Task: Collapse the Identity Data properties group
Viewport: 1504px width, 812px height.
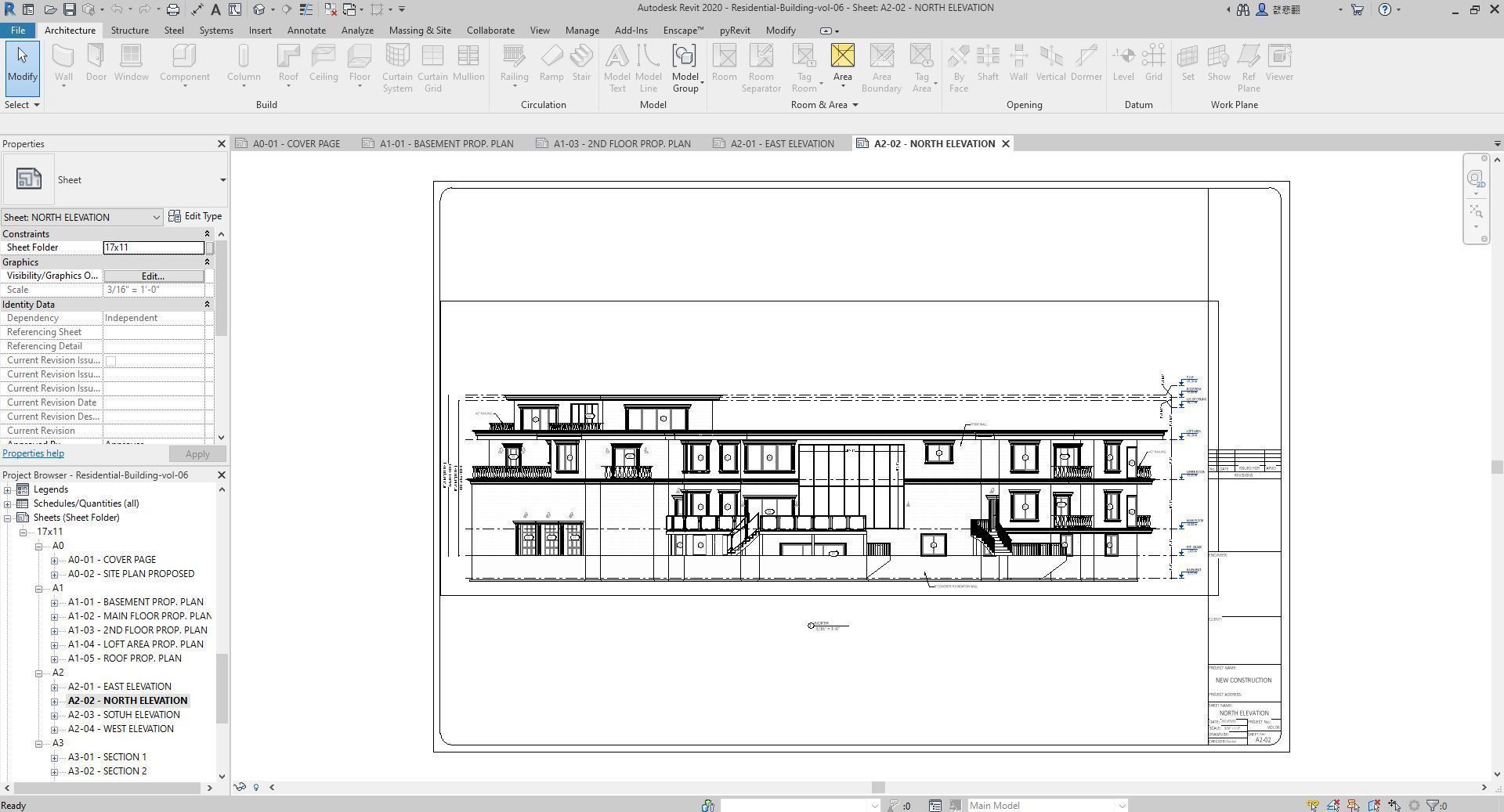Action: (x=207, y=305)
